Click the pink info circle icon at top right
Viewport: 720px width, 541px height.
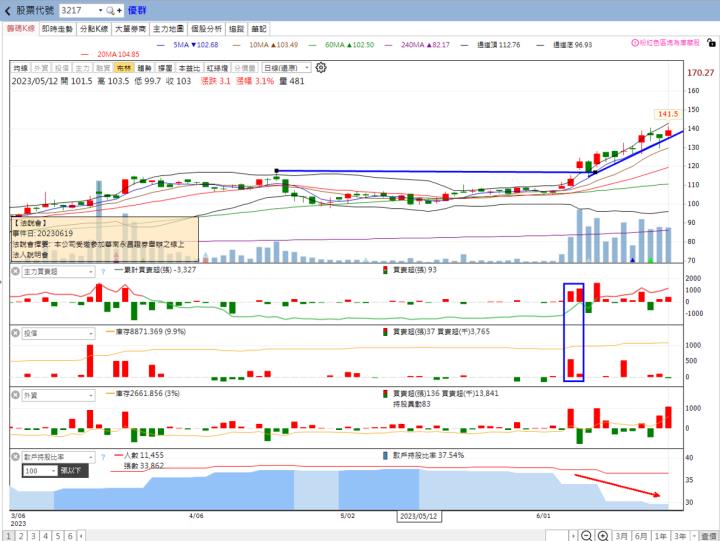[x=635, y=43]
